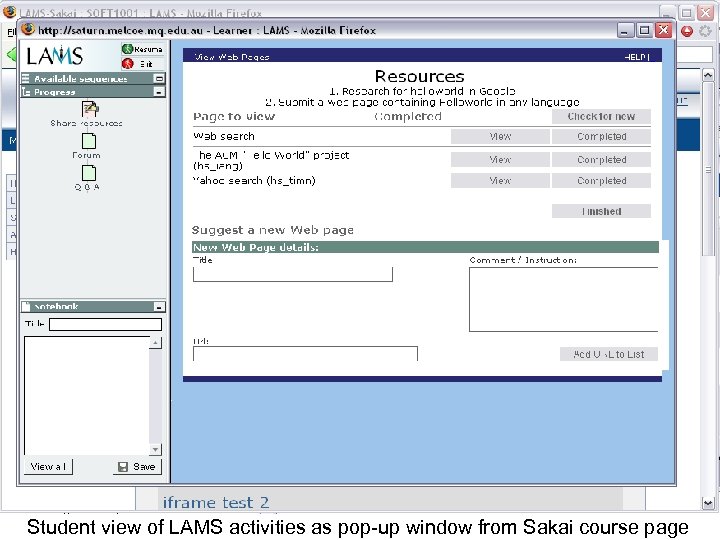This screenshot has width=720, height=540.
Task: Click the Notebook scrollbar up arrow
Action: pos(156,343)
